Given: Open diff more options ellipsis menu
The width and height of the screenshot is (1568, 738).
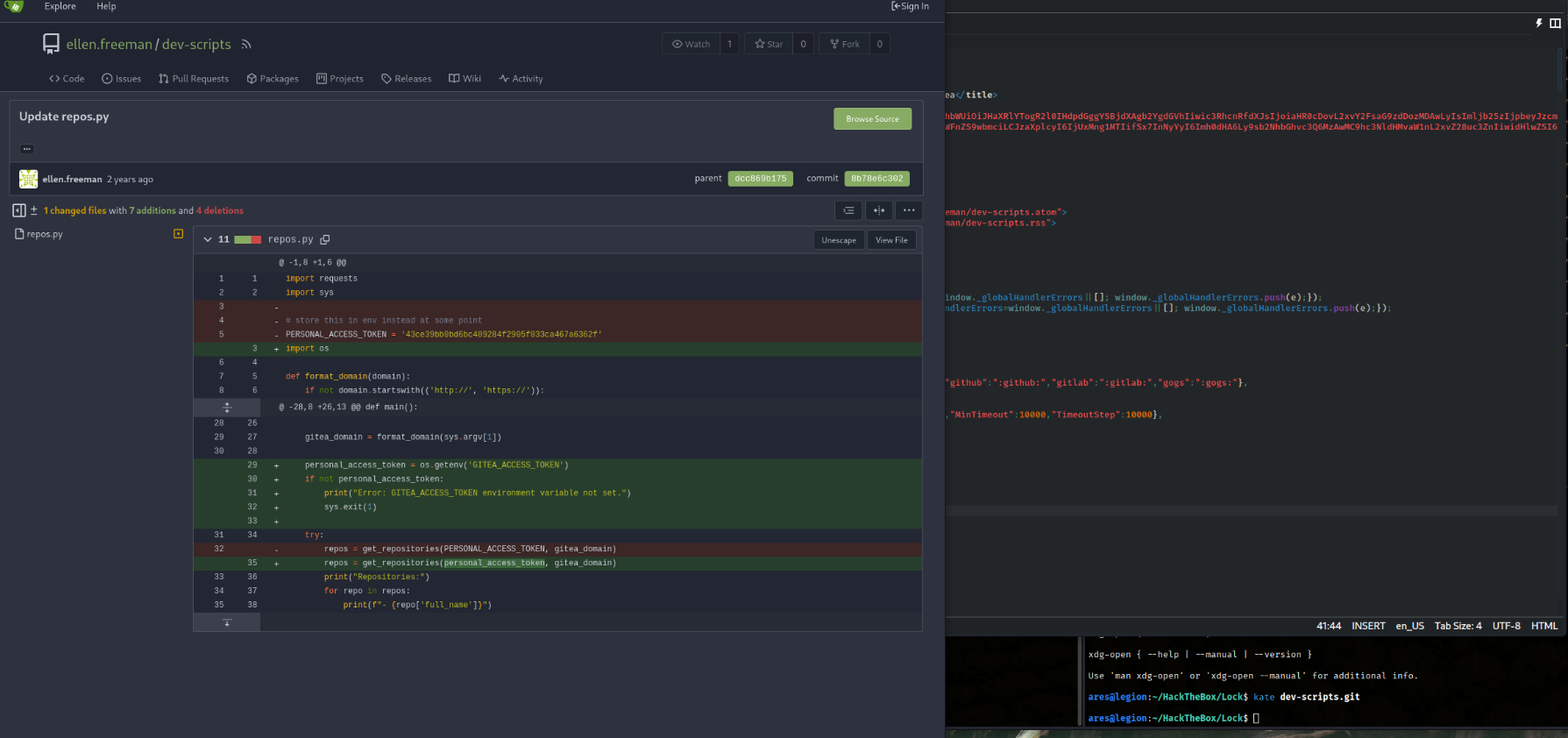Looking at the screenshot, I should point(909,210).
